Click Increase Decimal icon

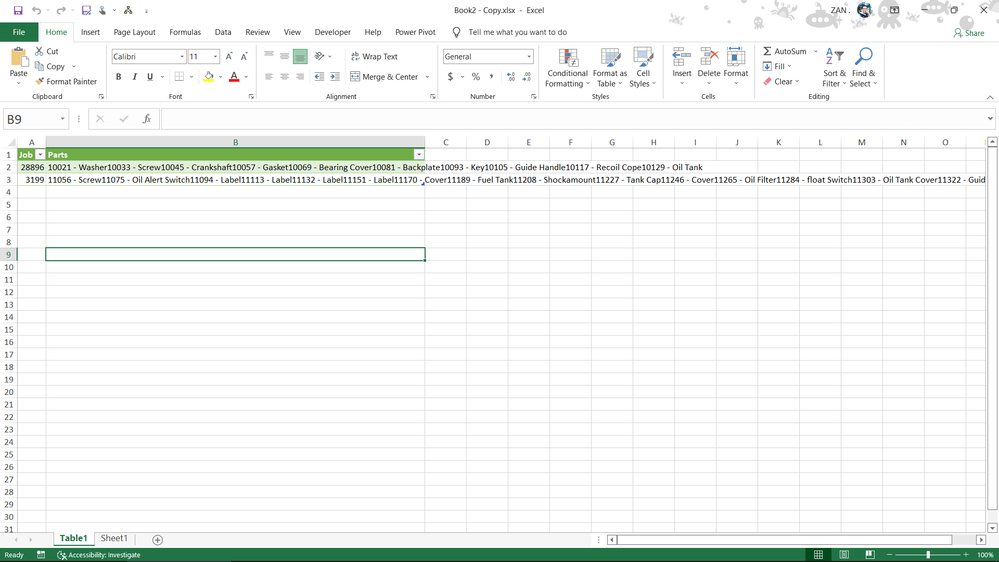(x=511, y=76)
